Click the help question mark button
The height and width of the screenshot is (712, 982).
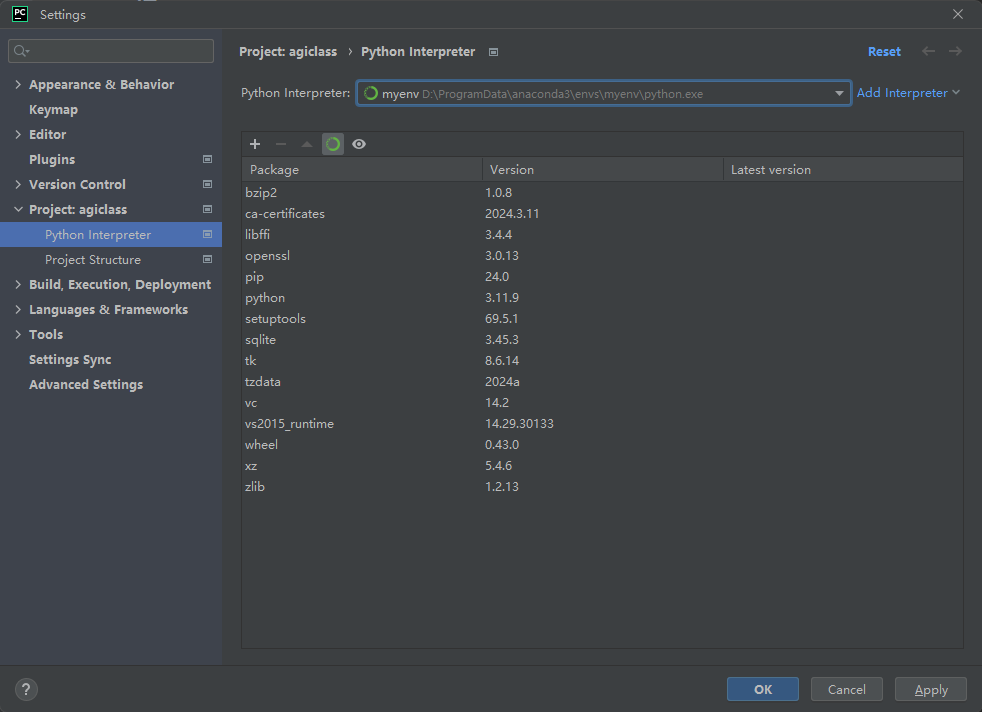click(x=26, y=689)
